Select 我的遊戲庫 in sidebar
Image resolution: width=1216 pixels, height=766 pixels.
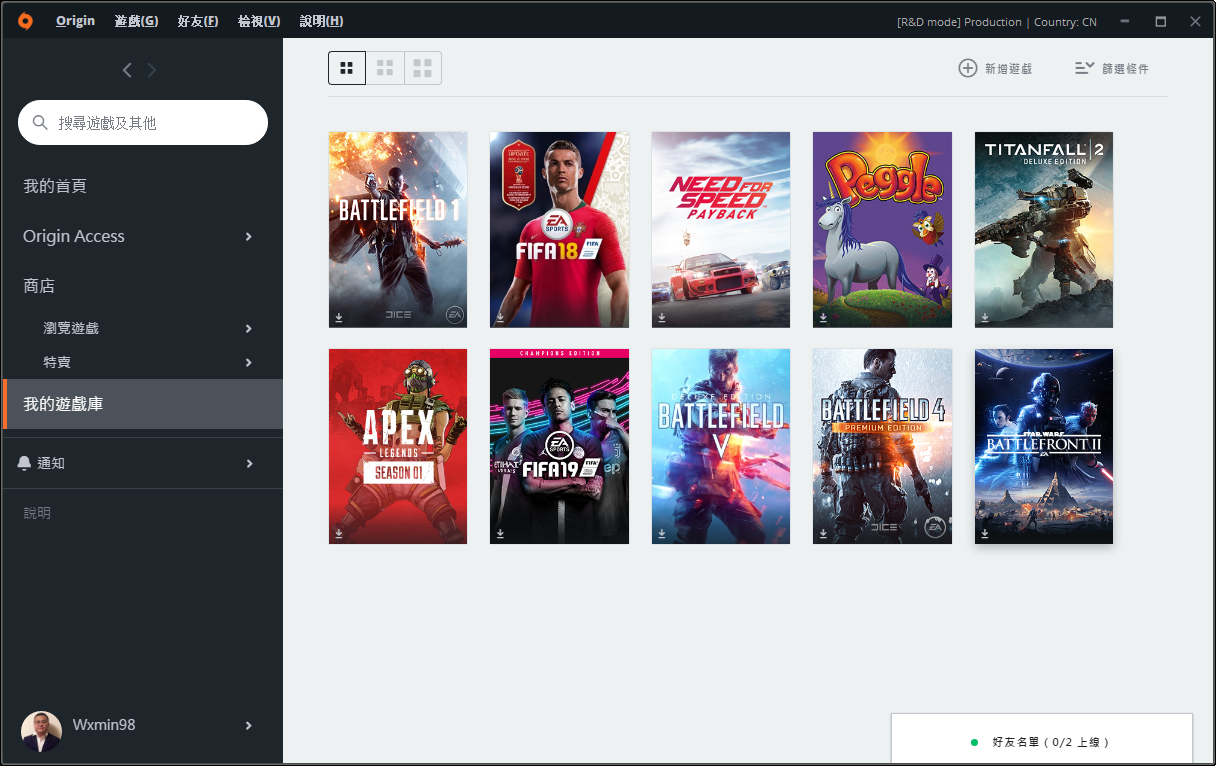coord(143,404)
